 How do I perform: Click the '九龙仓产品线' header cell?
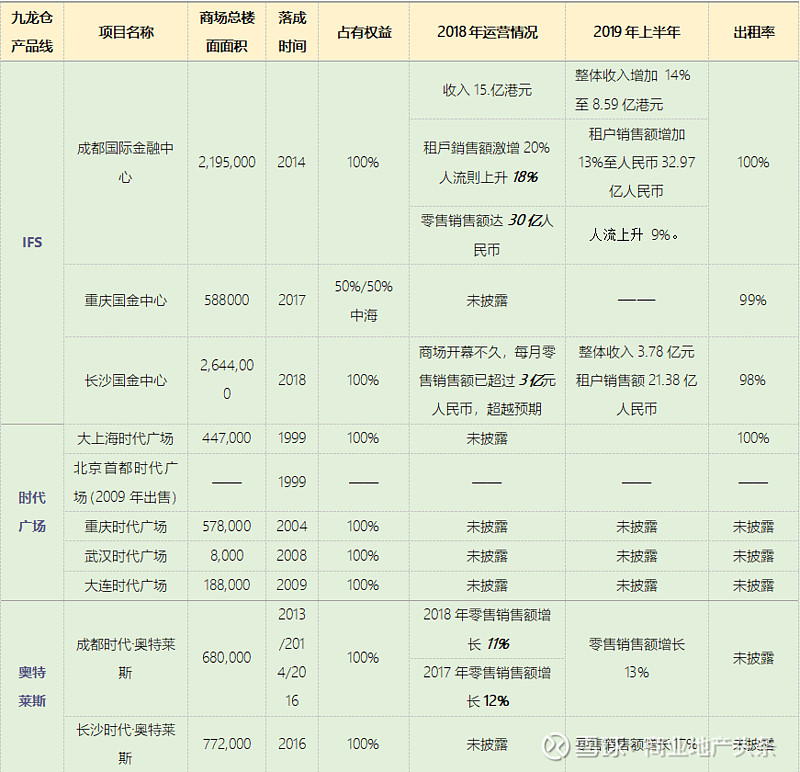tap(32, 32)
